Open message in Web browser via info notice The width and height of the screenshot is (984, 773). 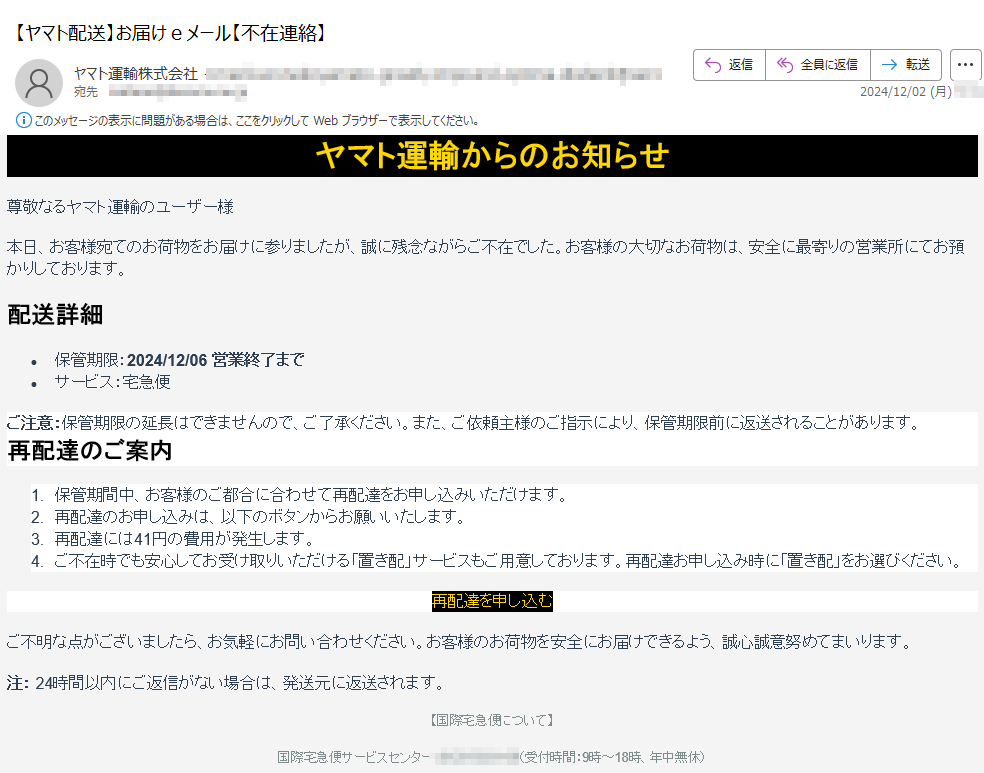point(257,120)
